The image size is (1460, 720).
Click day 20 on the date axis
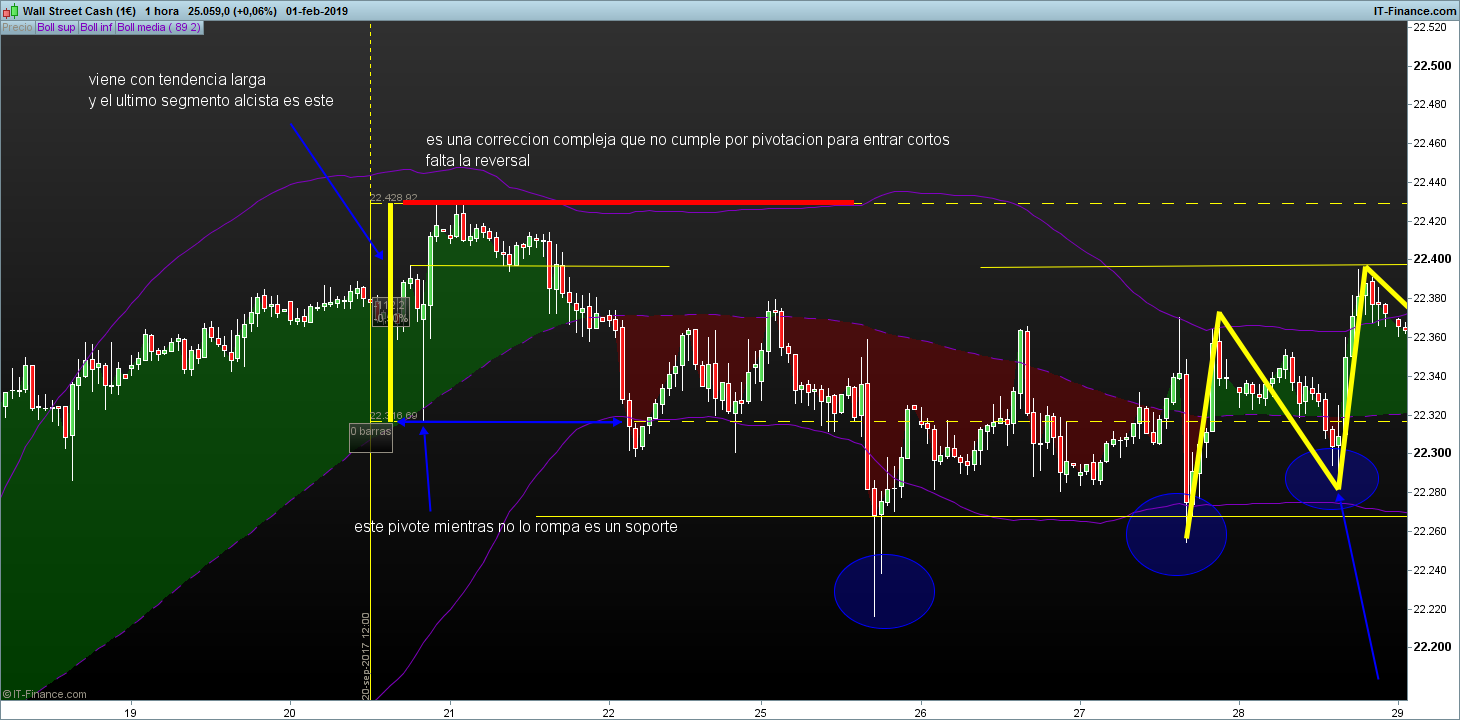click(x=290, y=712)
